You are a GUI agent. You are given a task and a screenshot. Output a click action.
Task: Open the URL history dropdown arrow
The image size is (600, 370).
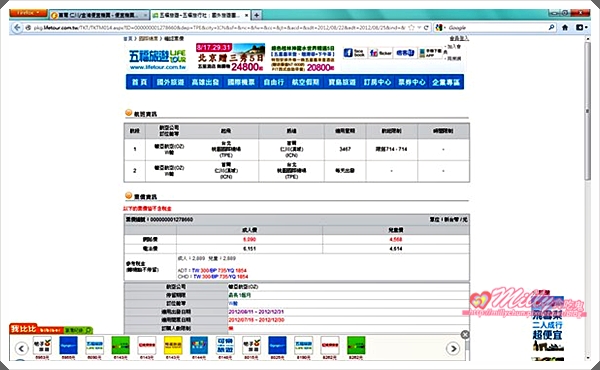coord(419,28)
